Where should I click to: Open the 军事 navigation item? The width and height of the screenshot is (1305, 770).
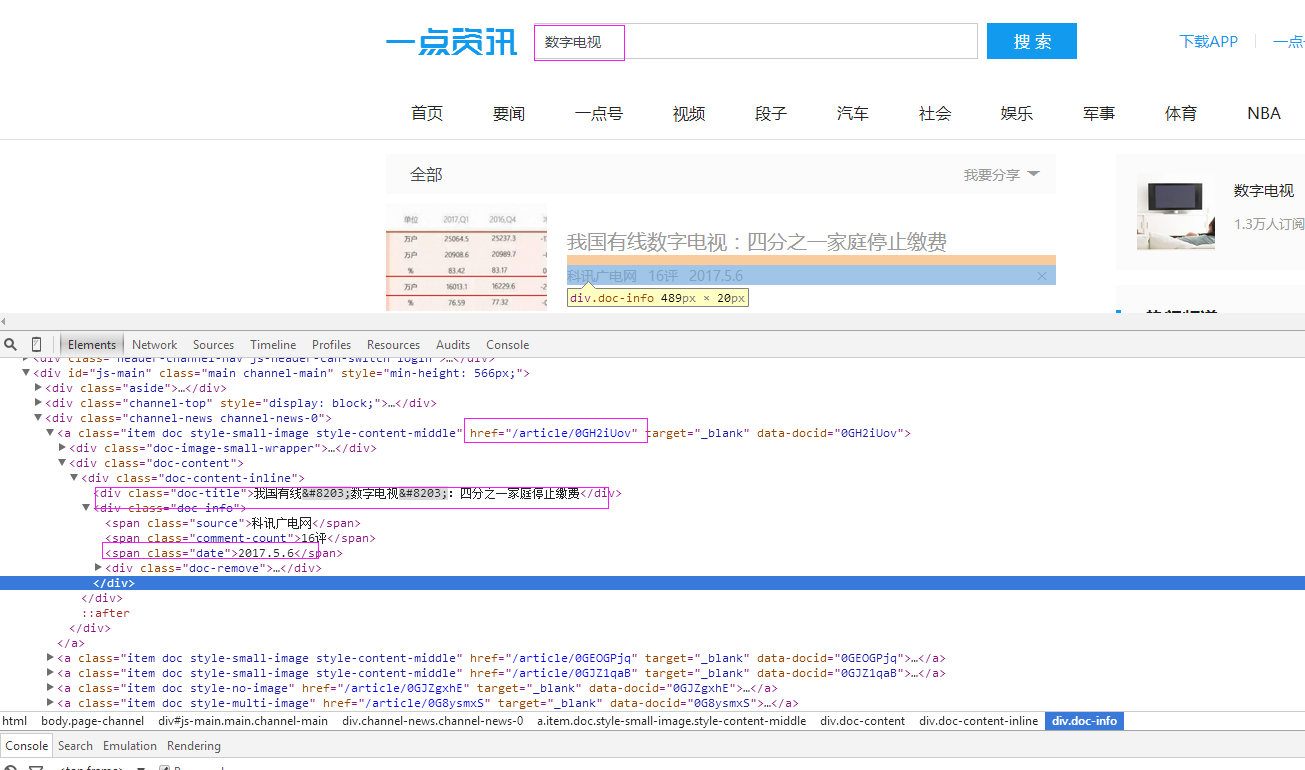point(1099,114)
